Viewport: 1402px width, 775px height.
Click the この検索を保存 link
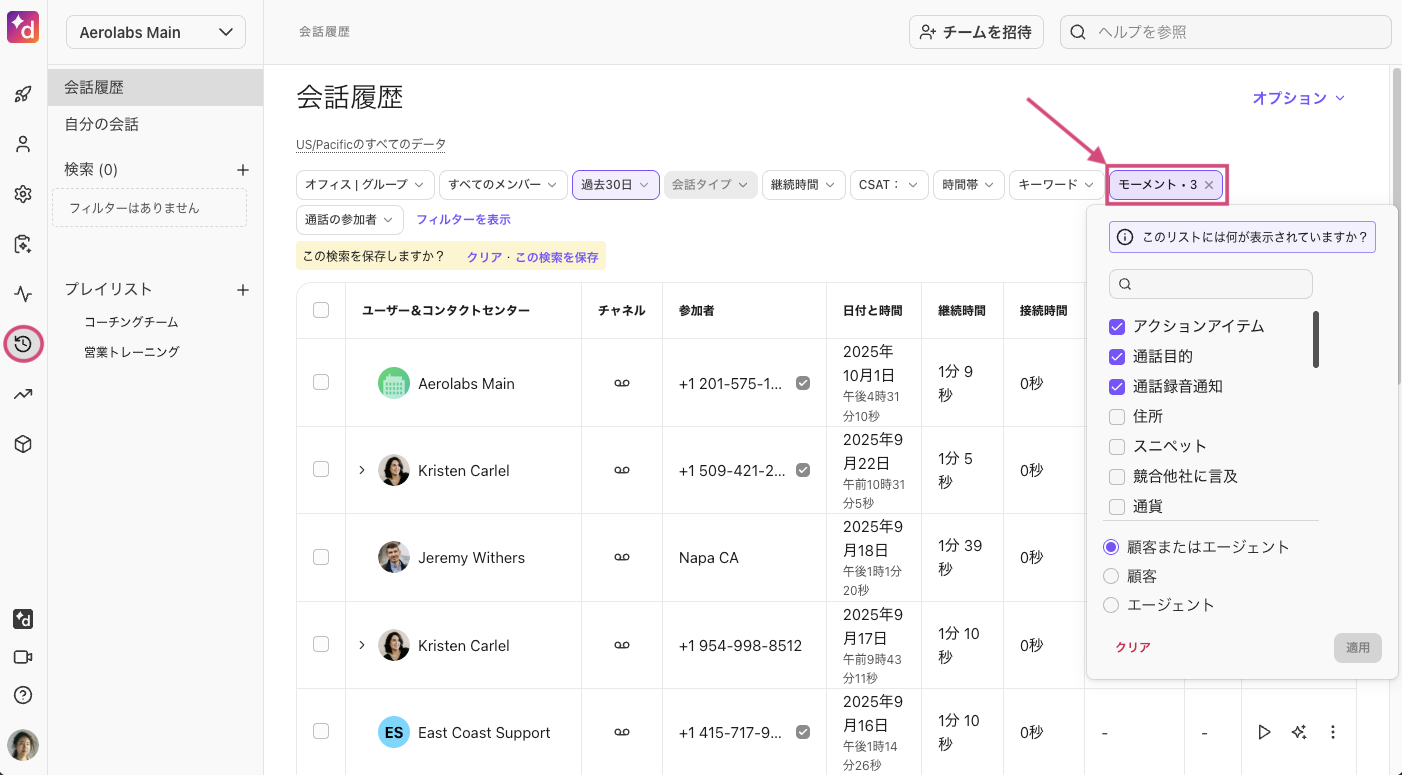(x=556, y=257)
